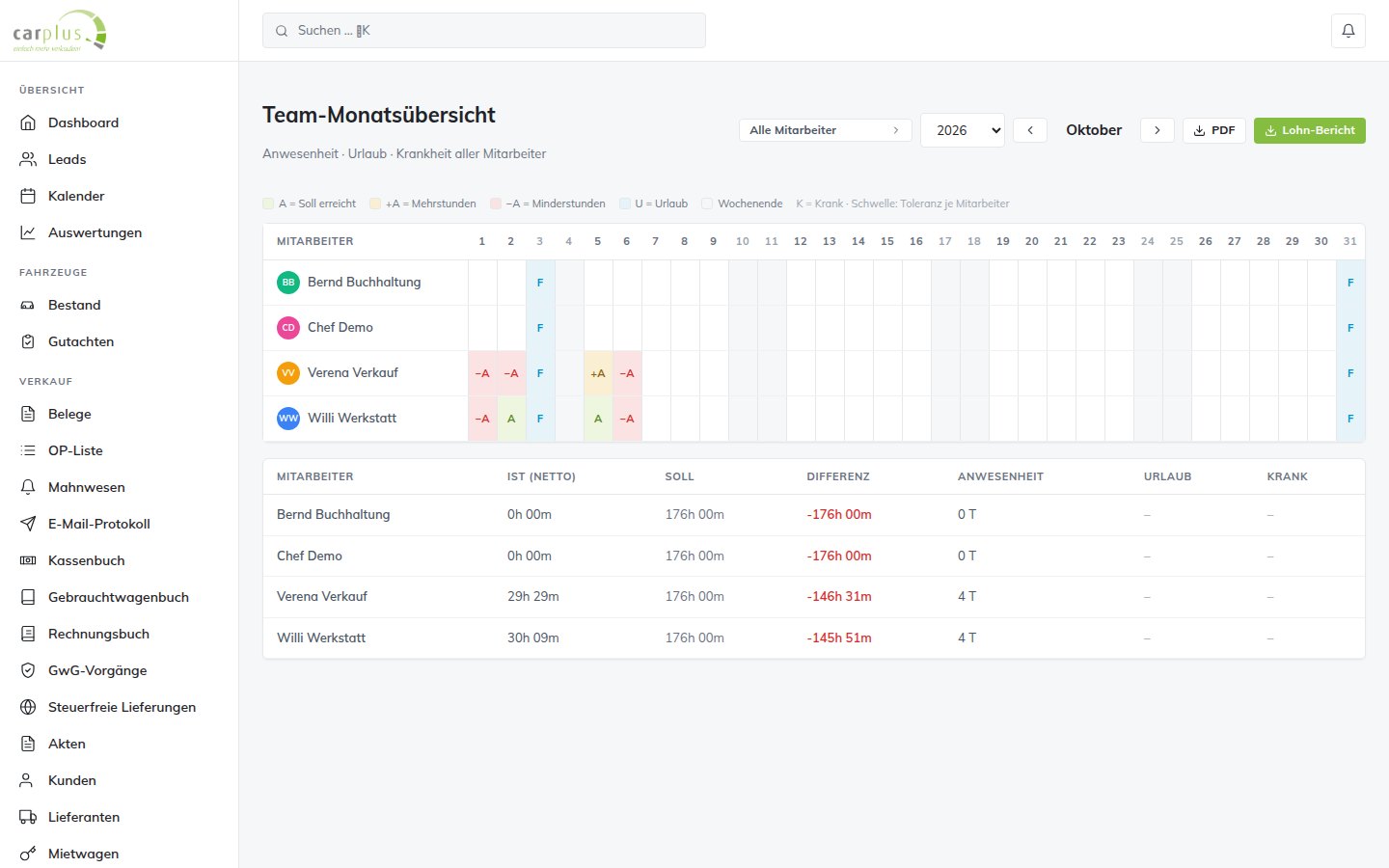This screenshot has height=868, width=1389.
Task: Click the Dashboard house icon
Action: (x=28, y=122)
